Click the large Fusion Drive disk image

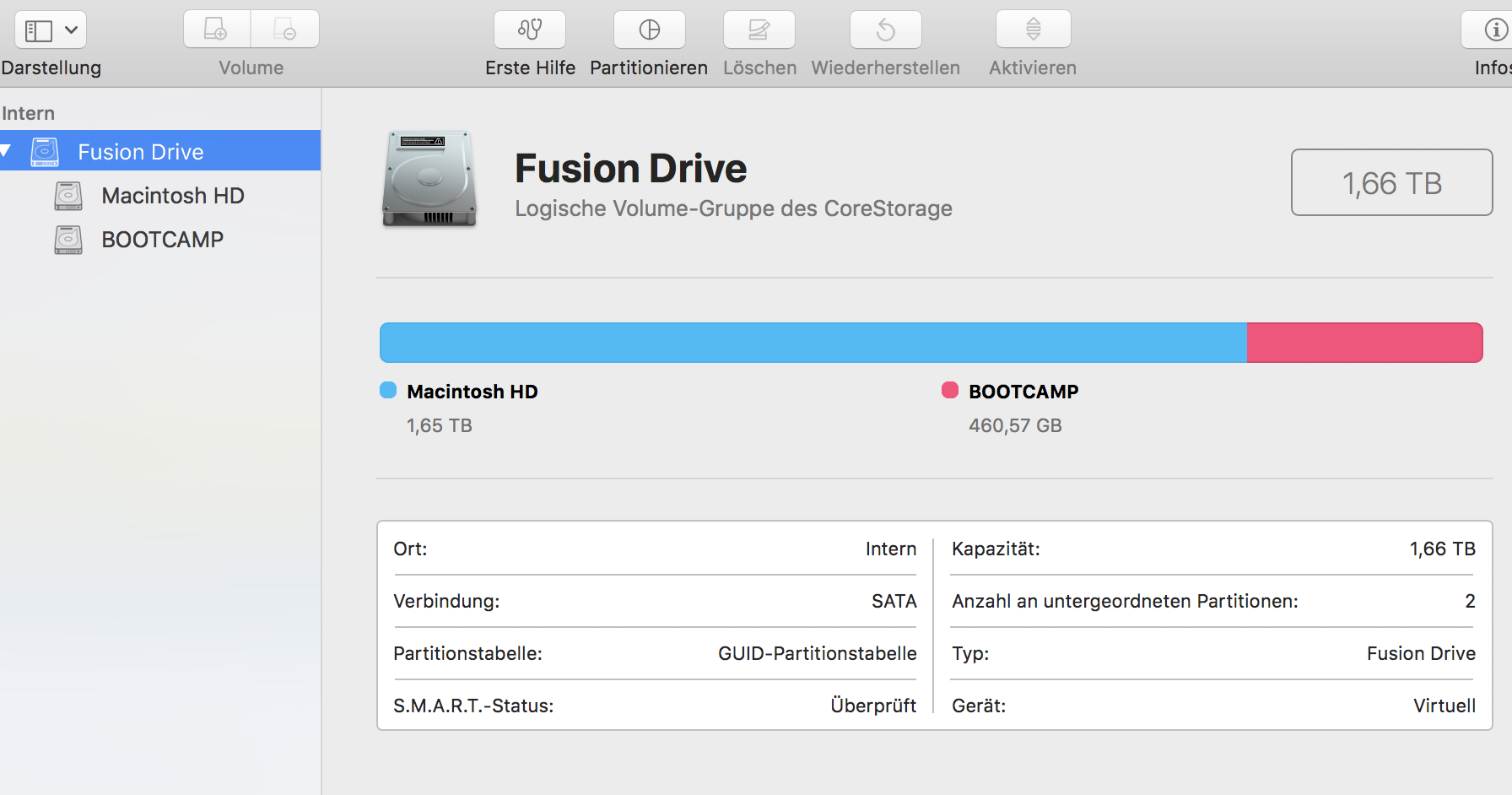coord(429,179)
